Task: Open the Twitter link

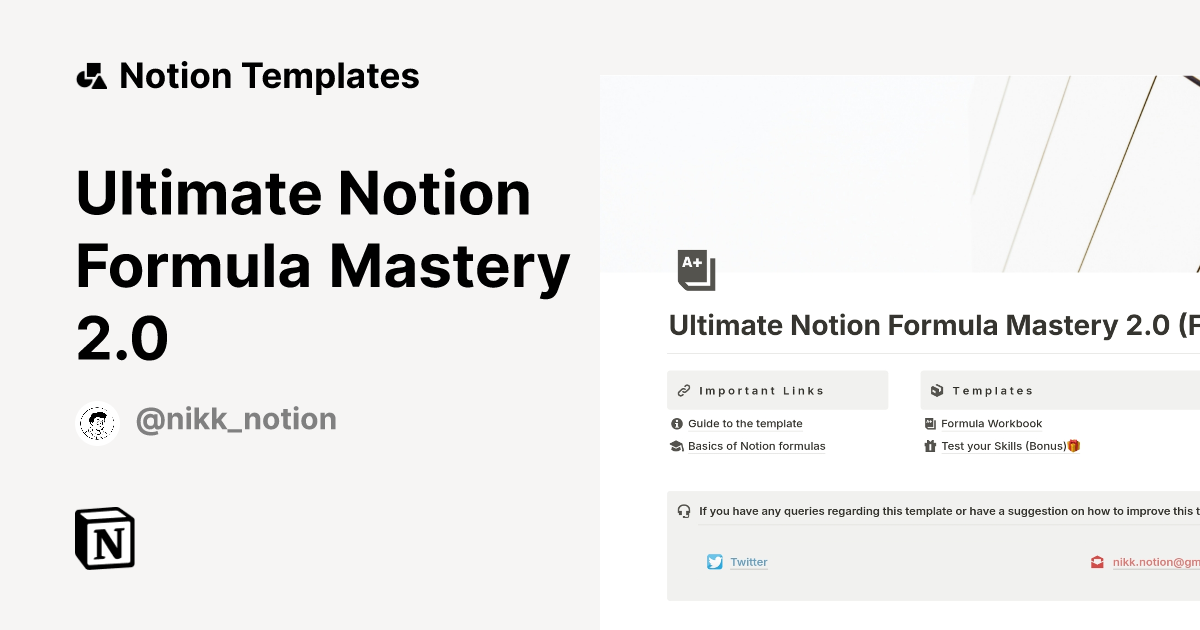Action: point(748,562)
